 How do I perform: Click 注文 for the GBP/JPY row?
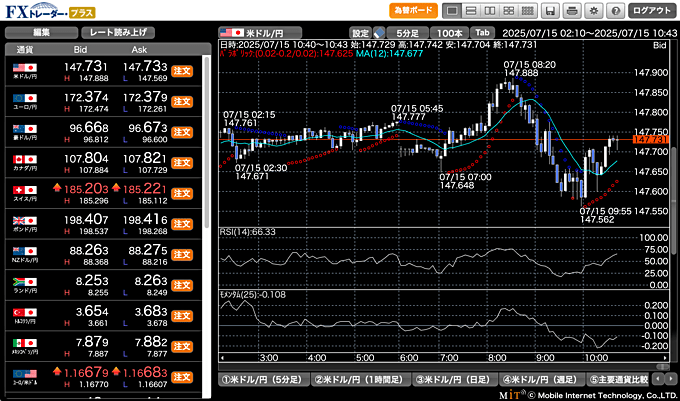[182, 224]
